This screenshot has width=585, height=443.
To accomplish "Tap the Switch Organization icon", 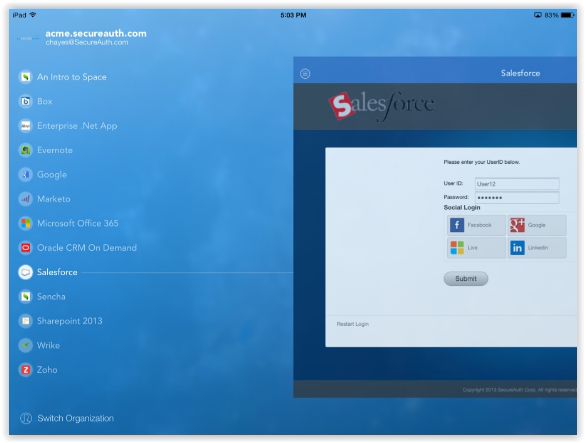I will click(26, 418).
